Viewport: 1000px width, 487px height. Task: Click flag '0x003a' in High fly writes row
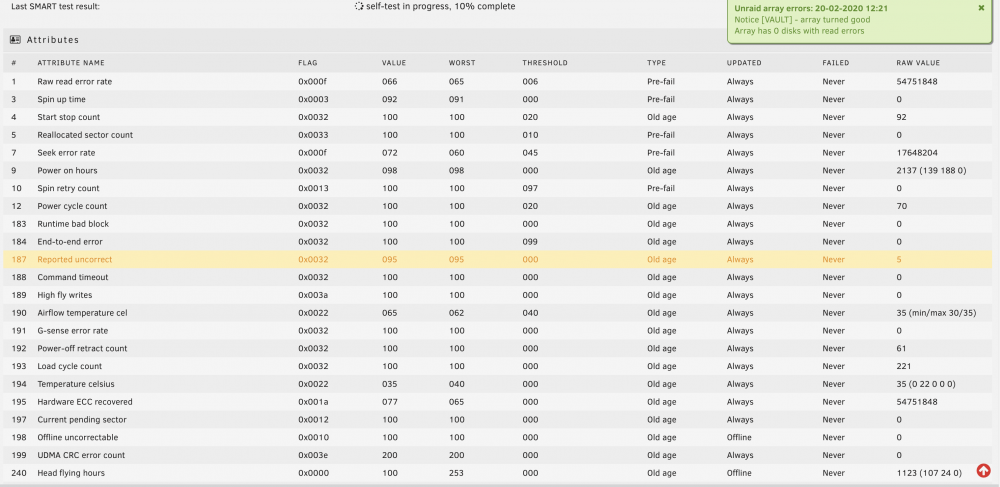pyautogui.click(x=314, y=295)
